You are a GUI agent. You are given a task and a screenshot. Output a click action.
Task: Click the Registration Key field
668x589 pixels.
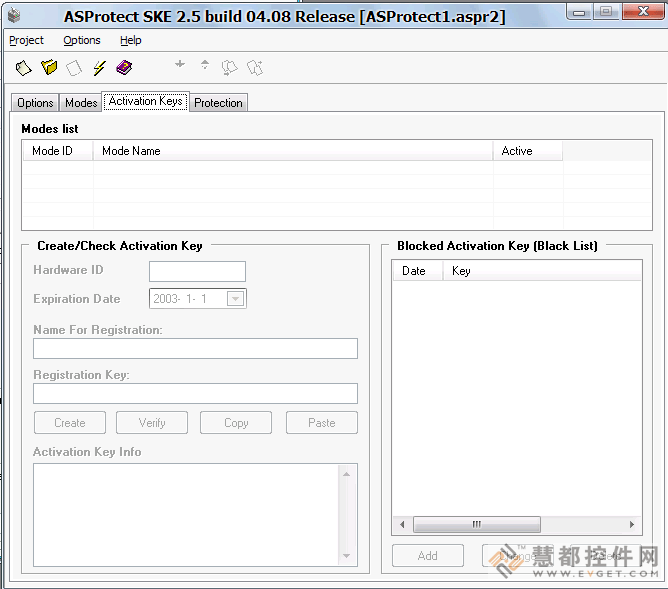point(195,394)
